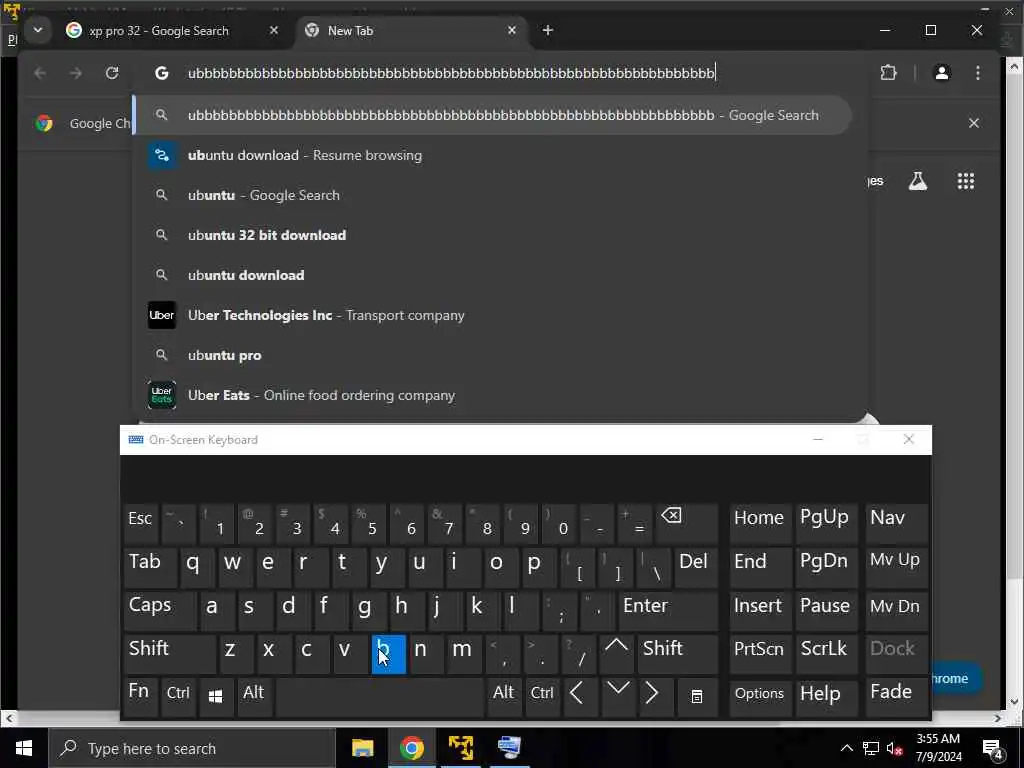Open the Google apps grid icon

(x=965, y=181)
